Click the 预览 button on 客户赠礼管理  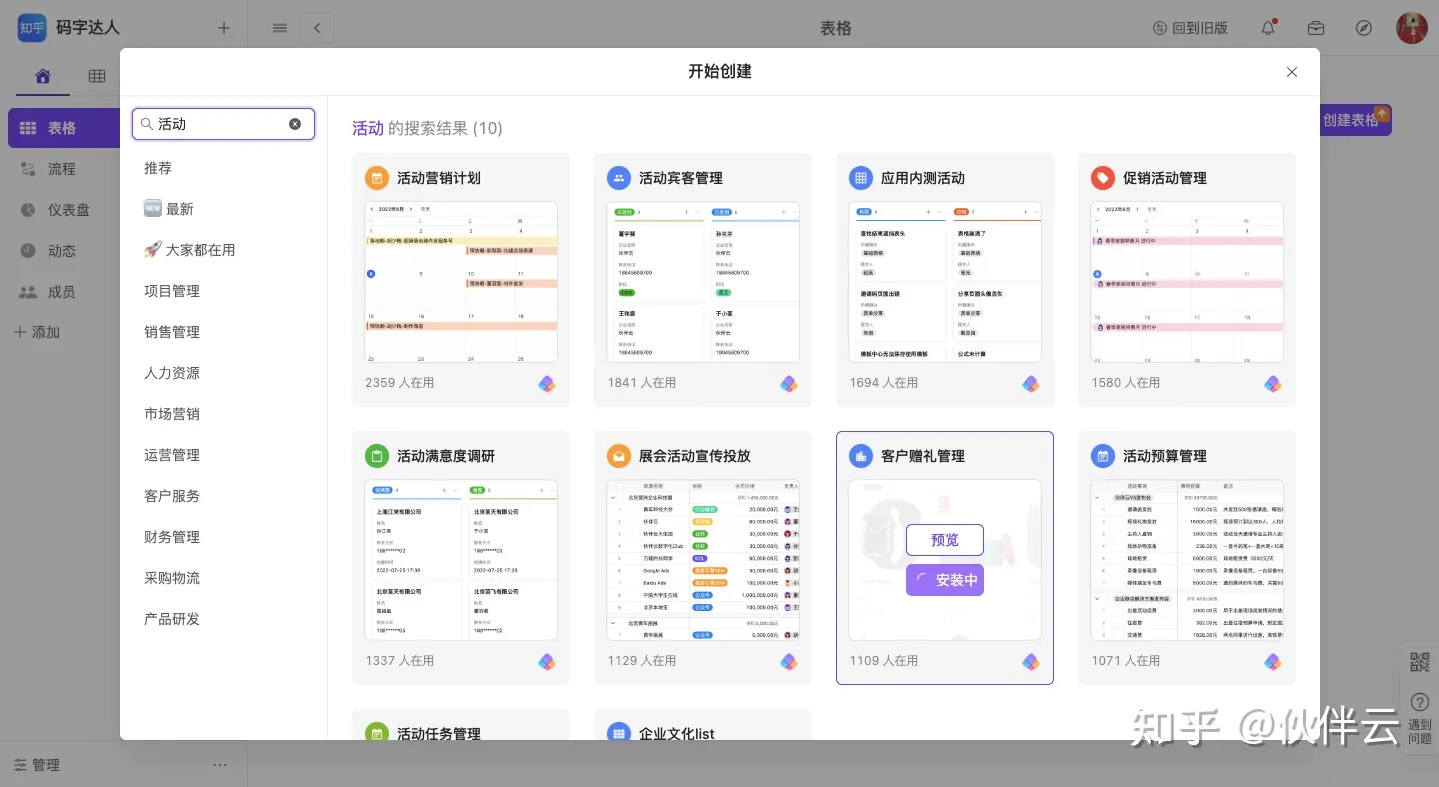(x=944, y=540)
